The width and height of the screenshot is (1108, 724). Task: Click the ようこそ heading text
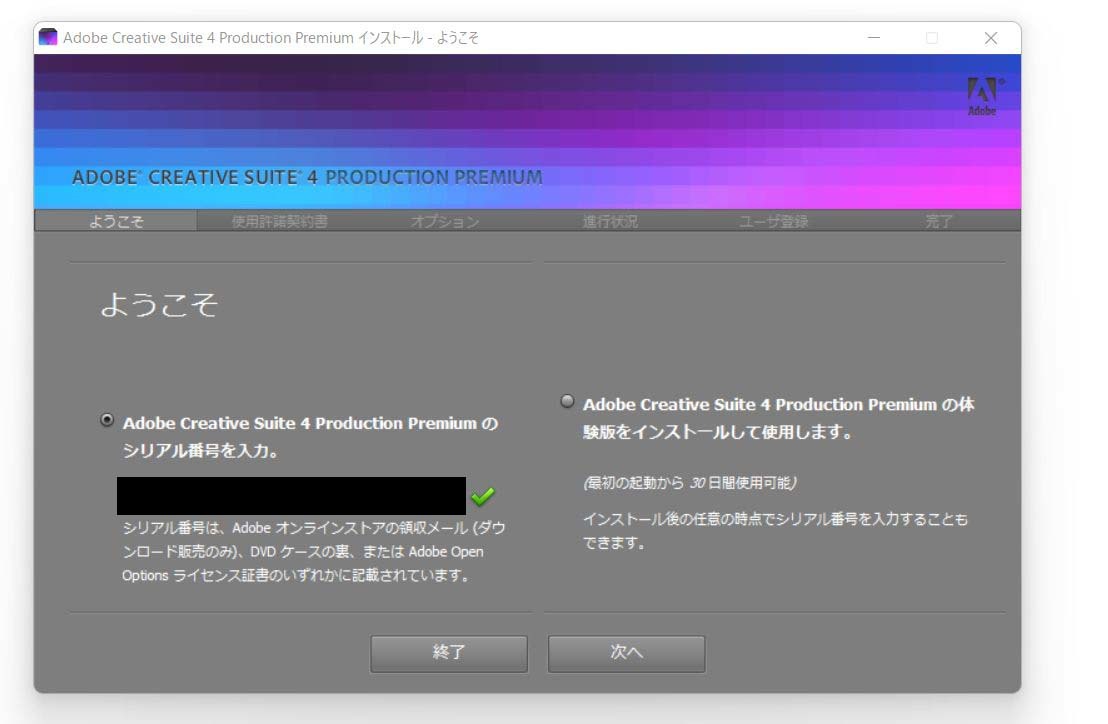[159, 304]
